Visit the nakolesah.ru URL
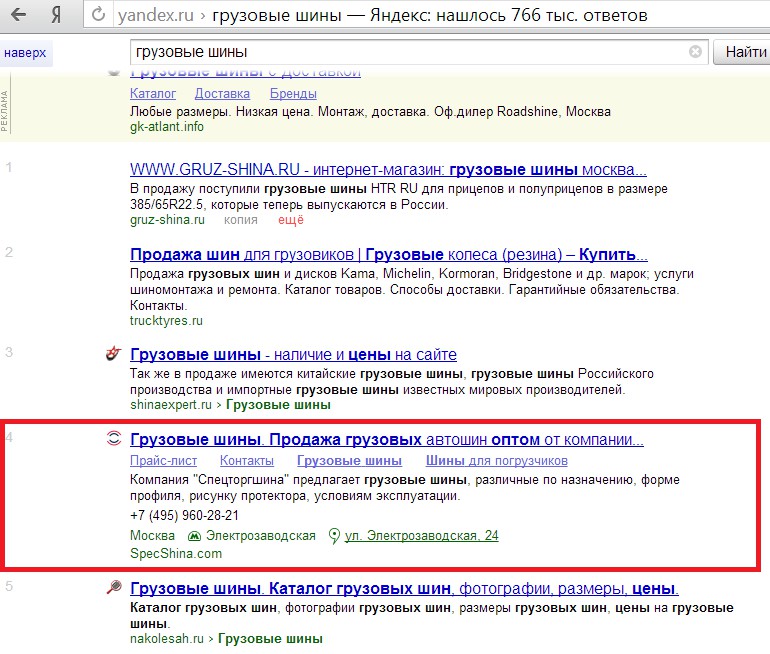Viewport: 770px width, 654px height. tap(166, 638)
